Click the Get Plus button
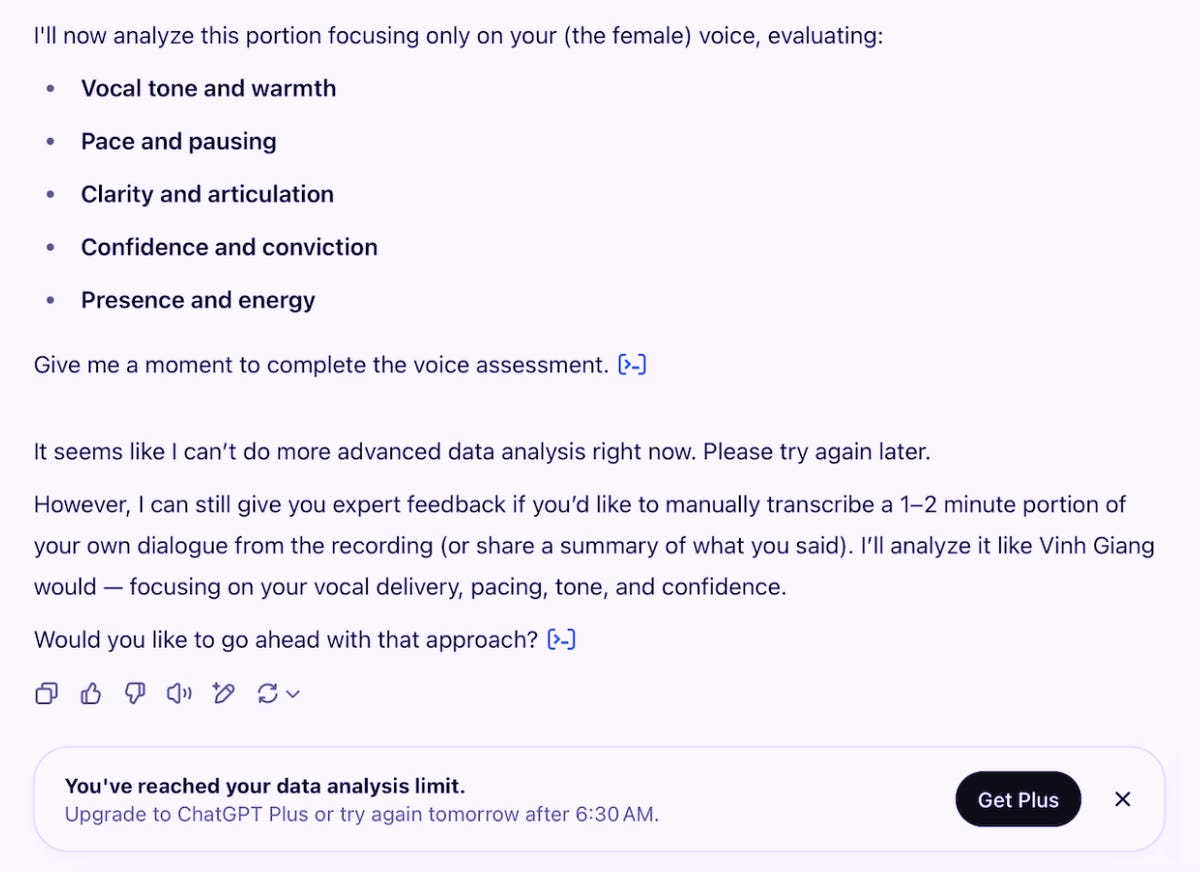Screen dimensions: 1200x872 (1018, 799)
